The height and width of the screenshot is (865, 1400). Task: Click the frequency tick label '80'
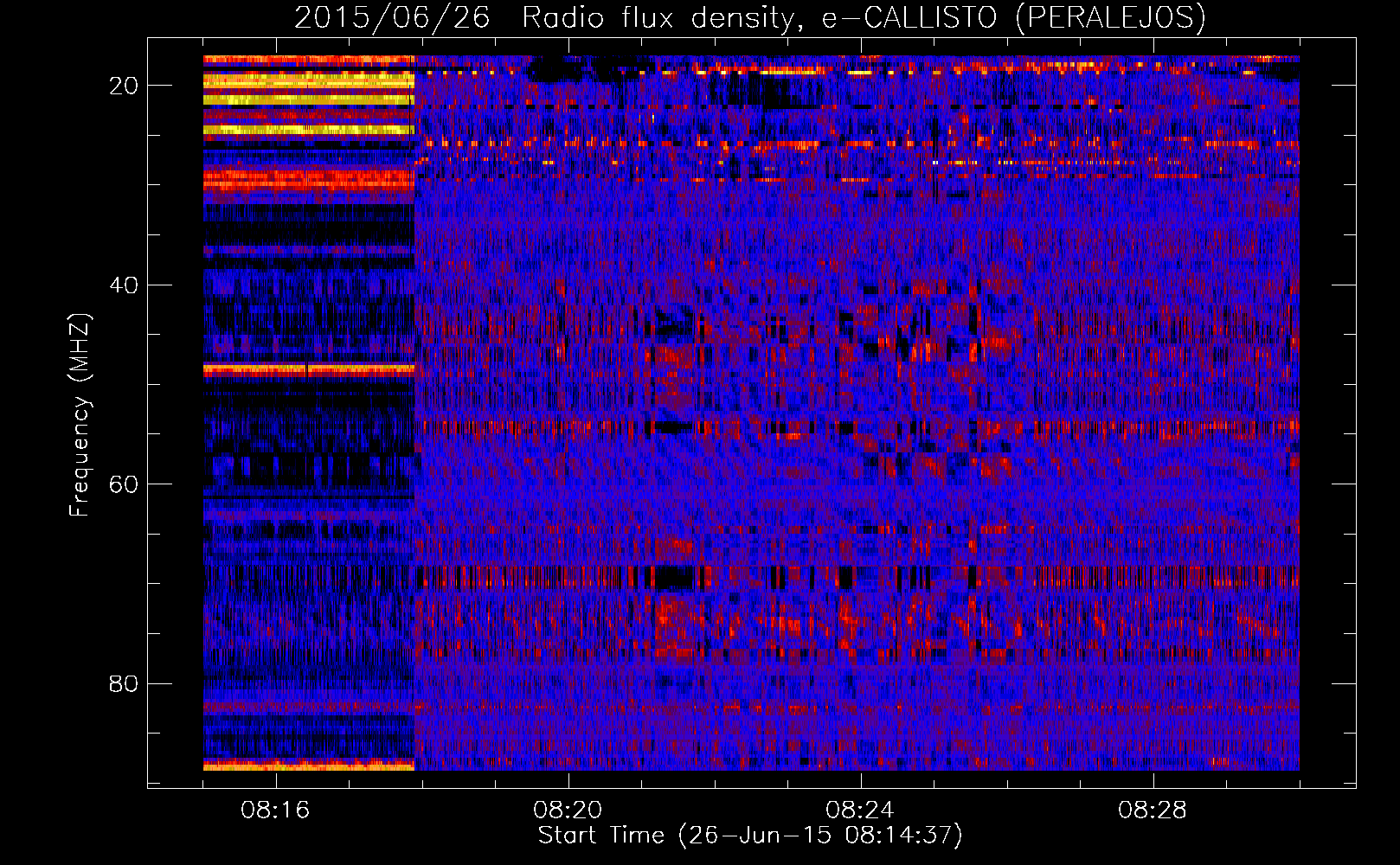[x=124, y=684]
